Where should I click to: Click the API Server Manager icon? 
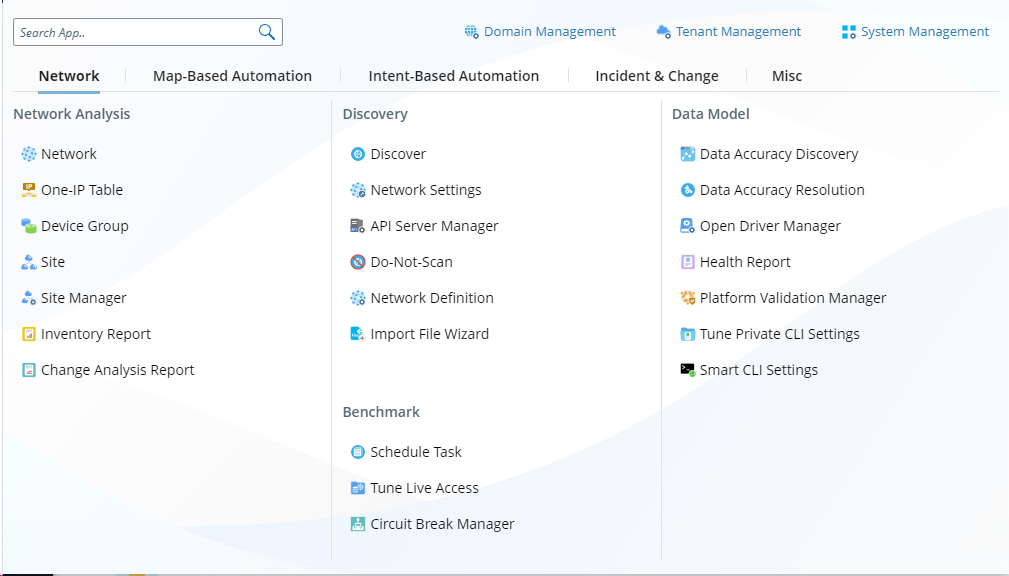pos(358,226)
